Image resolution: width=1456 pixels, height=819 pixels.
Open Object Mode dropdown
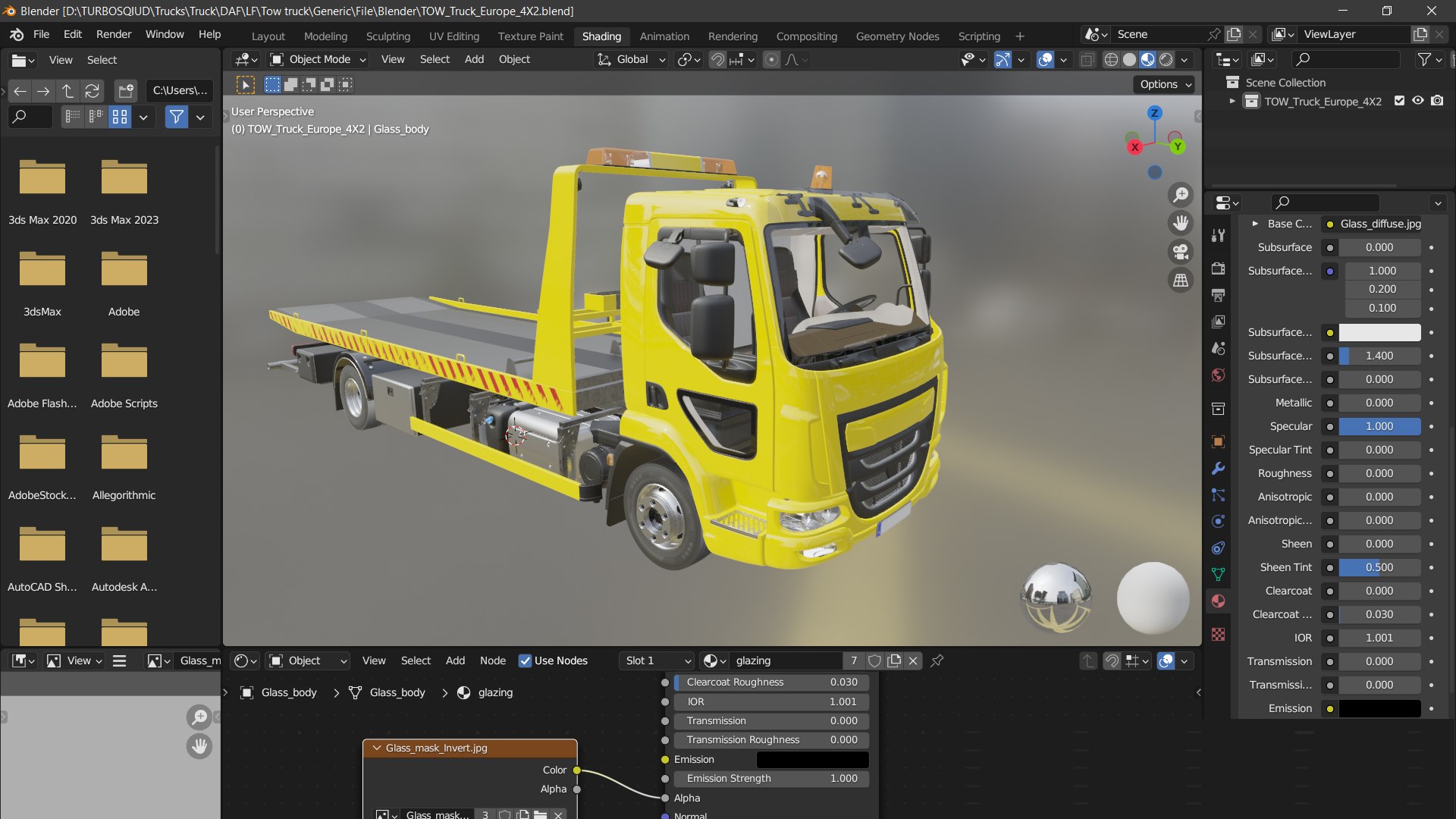(318, 60)
